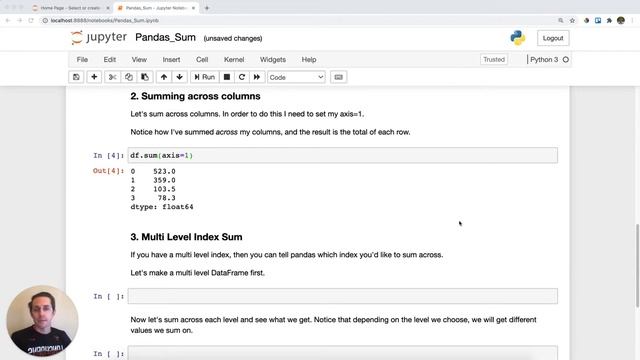Click the browser profile avatar
Viewport: 640px width, 360px height.
point(621,20)
